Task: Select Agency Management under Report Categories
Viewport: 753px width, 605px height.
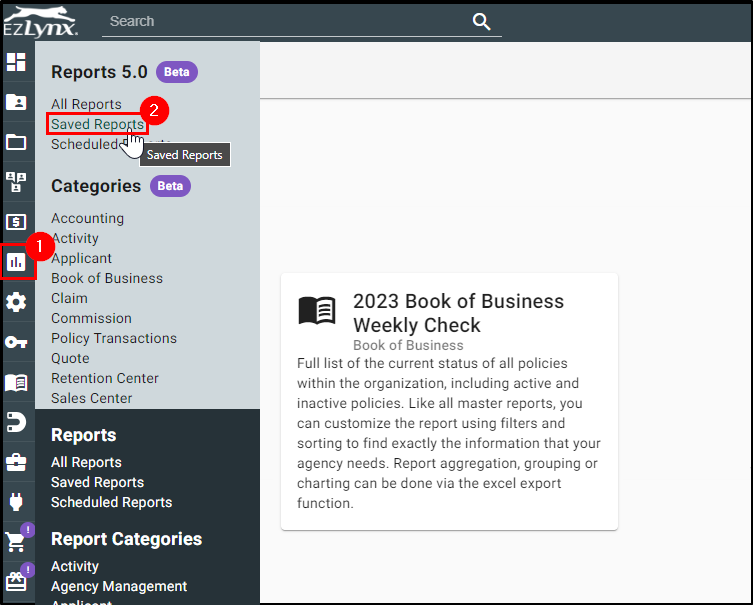Action: (119, 586)
